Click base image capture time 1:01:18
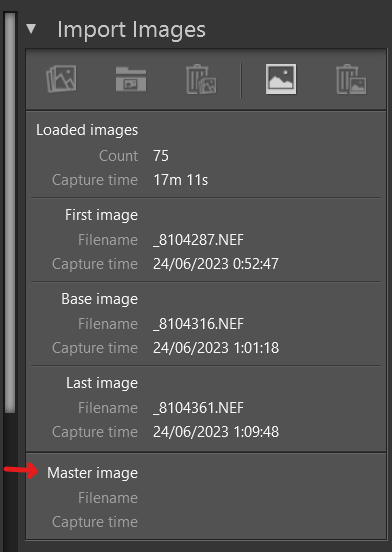This screenshot has width=392, height=552. click(x=216, y=348)
